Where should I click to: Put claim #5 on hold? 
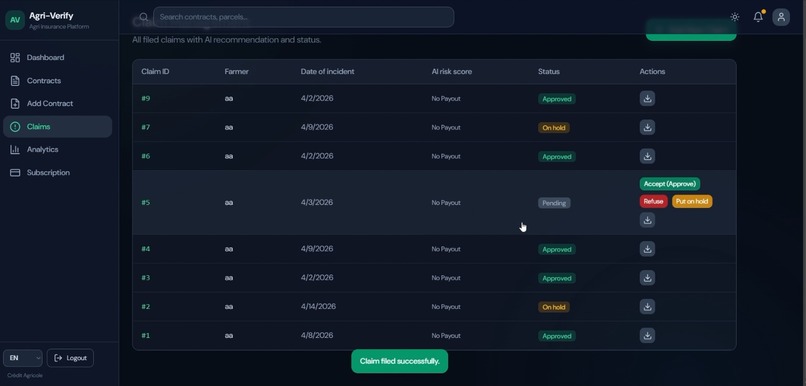692,201
